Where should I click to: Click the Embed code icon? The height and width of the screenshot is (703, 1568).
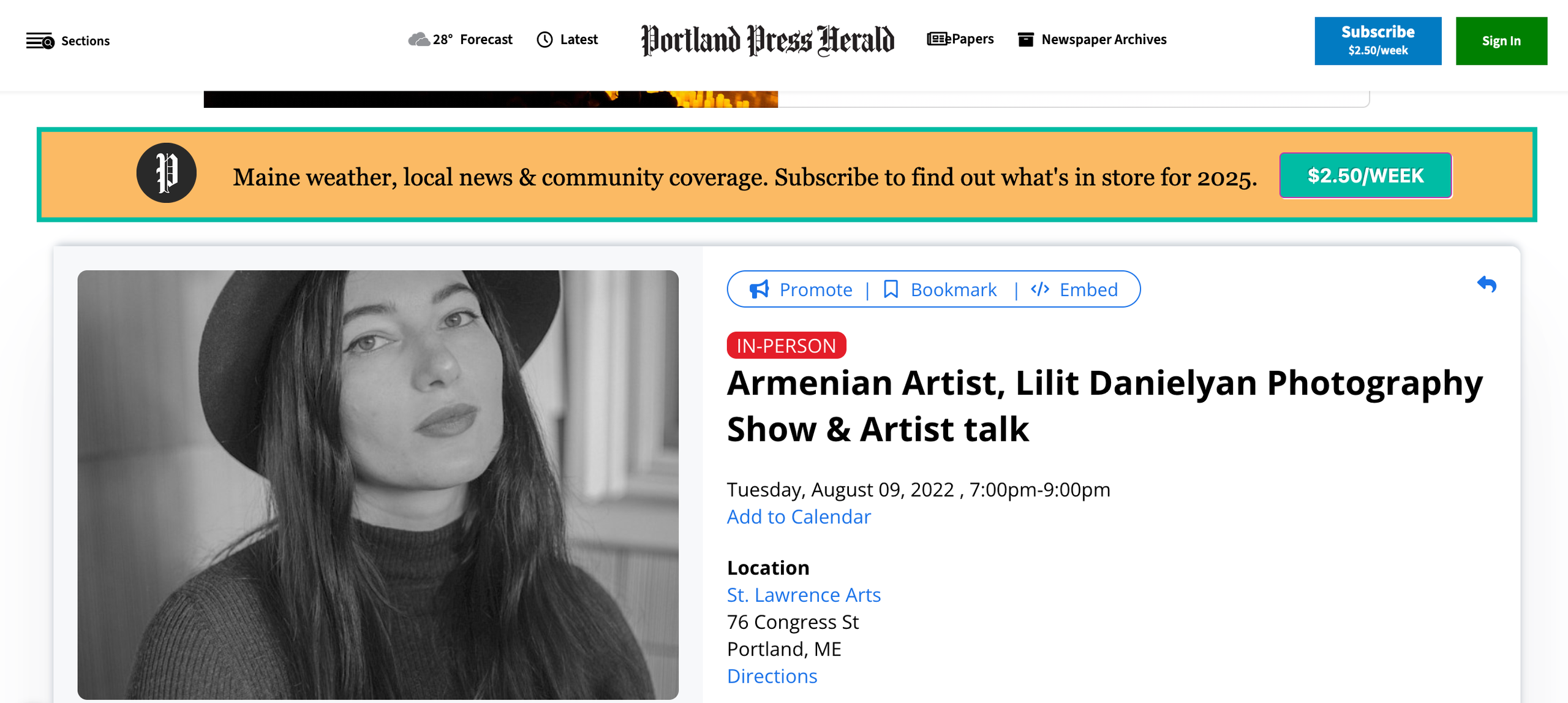tap(1040, 289)
